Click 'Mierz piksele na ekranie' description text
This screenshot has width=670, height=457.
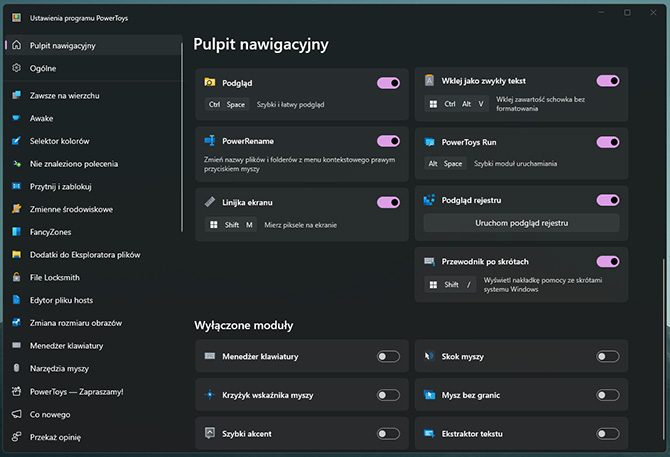tap(300, 225)
